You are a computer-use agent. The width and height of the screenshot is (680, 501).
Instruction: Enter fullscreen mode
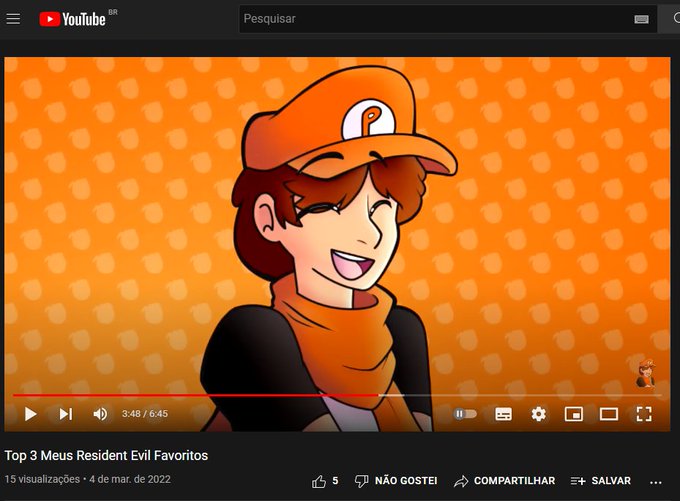[x=644, y=414]
